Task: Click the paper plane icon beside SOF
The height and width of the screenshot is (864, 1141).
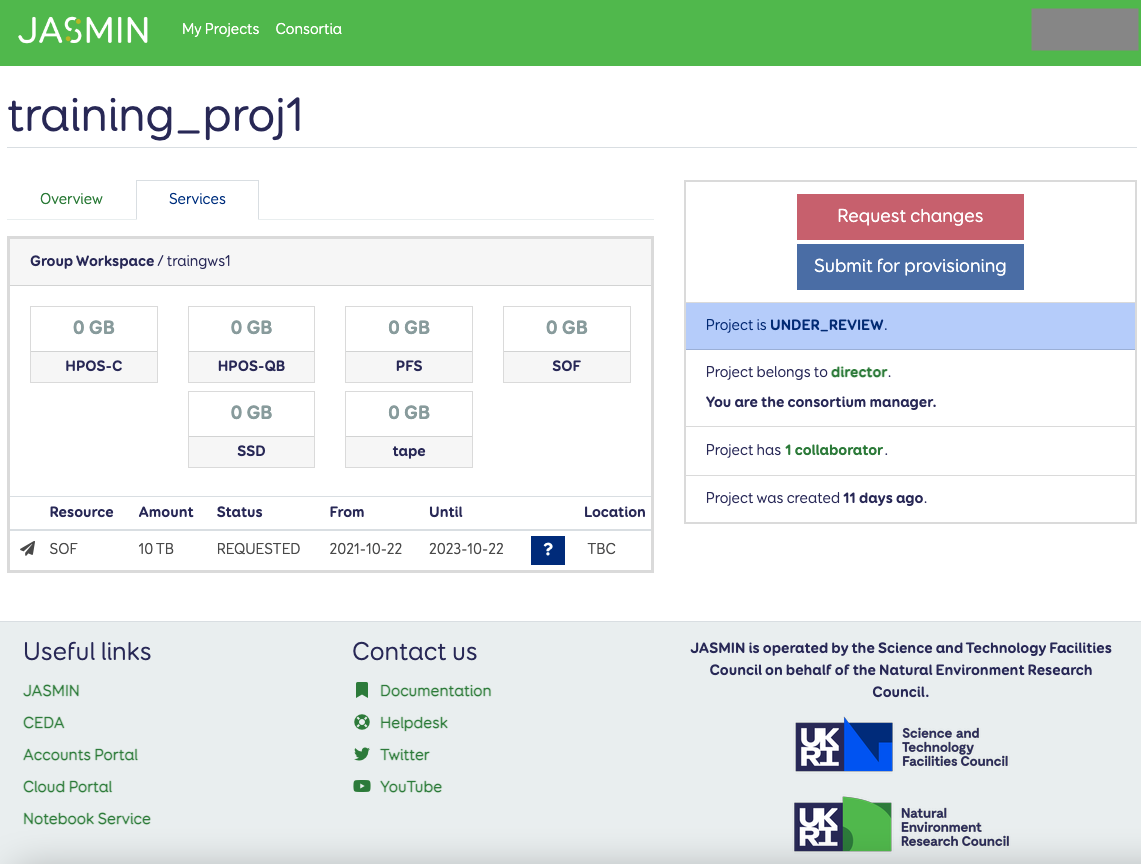Action: coord(28,548)
